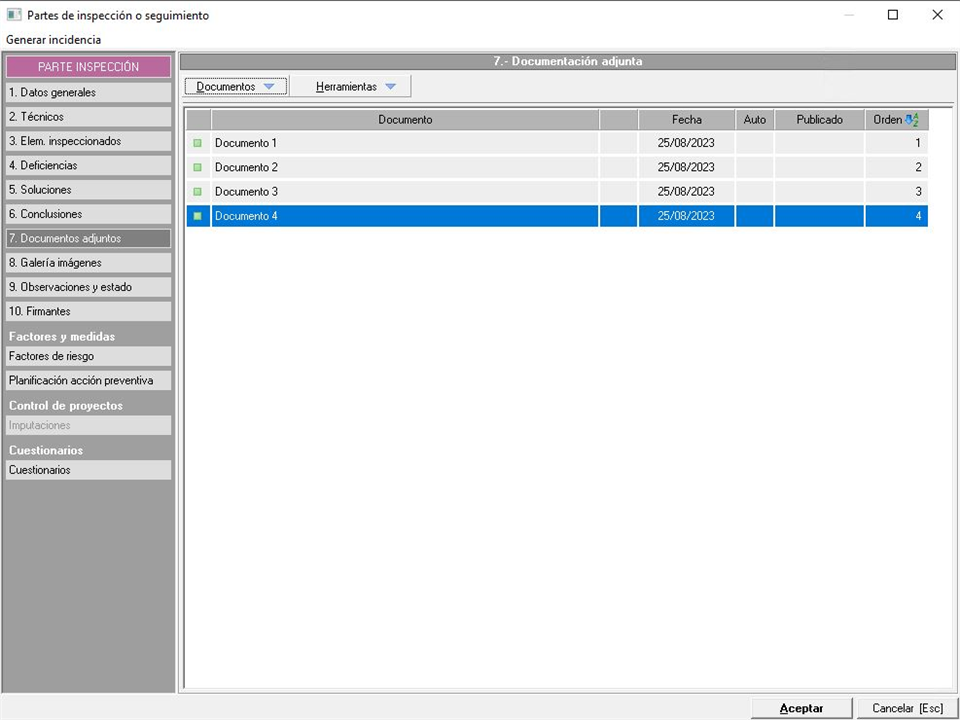Switch to 1. Datos generales section
The image size is (960, 720).
tap(88, 92)
